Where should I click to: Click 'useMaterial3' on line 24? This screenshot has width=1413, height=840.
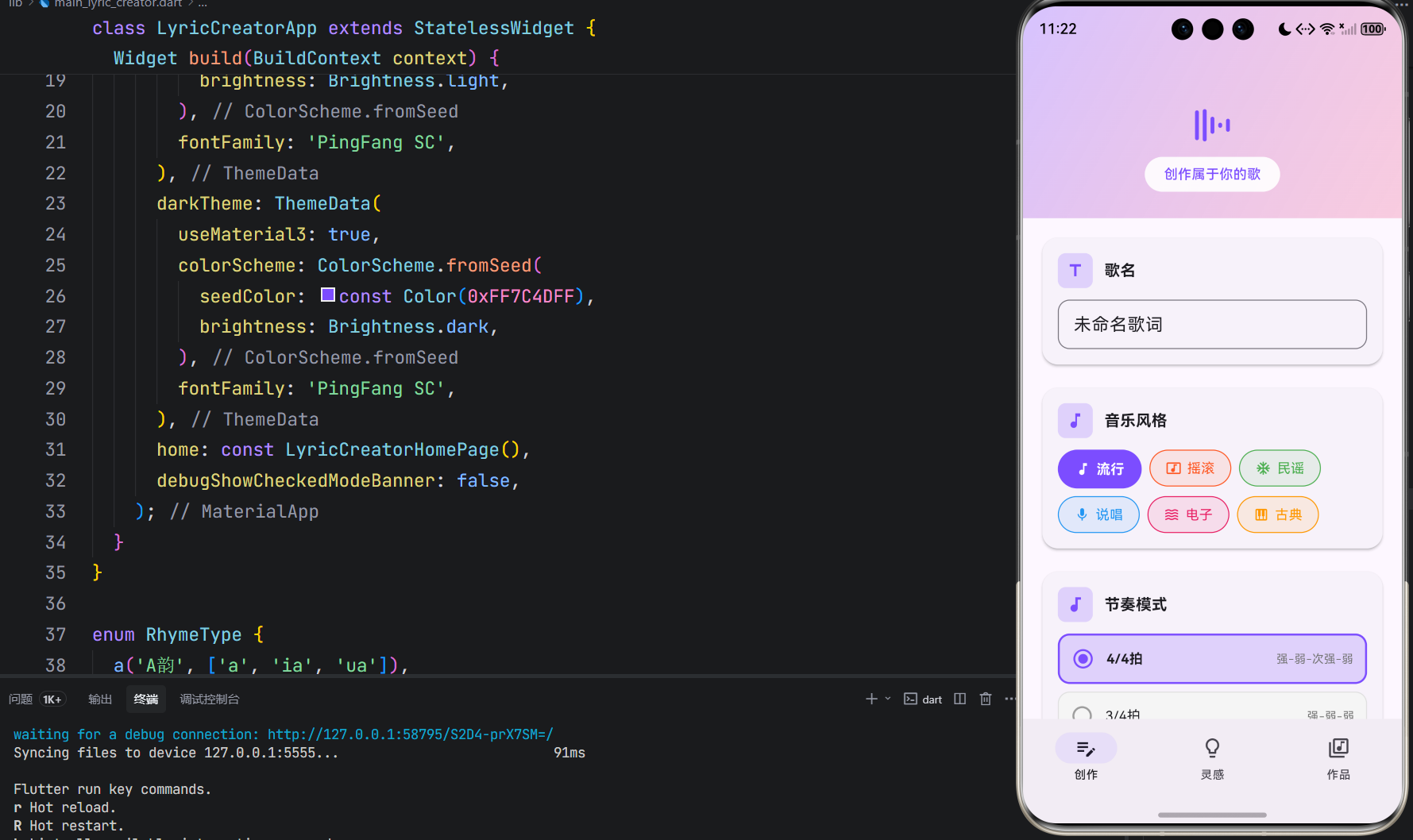pyautogui.click(x=242, y=234)
